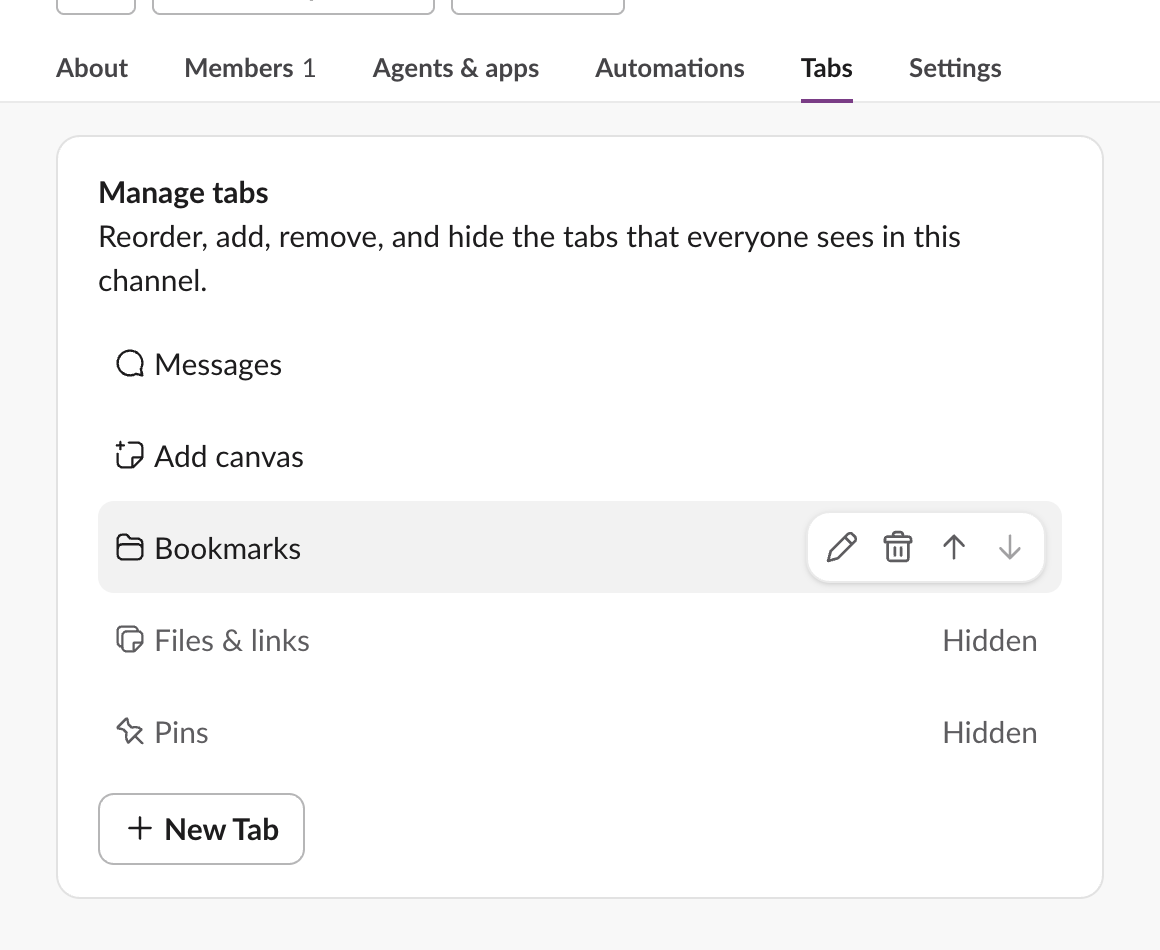Click the Messages speech bubble icon
The image size is (1160, 950).
click(x=130, y=364)
